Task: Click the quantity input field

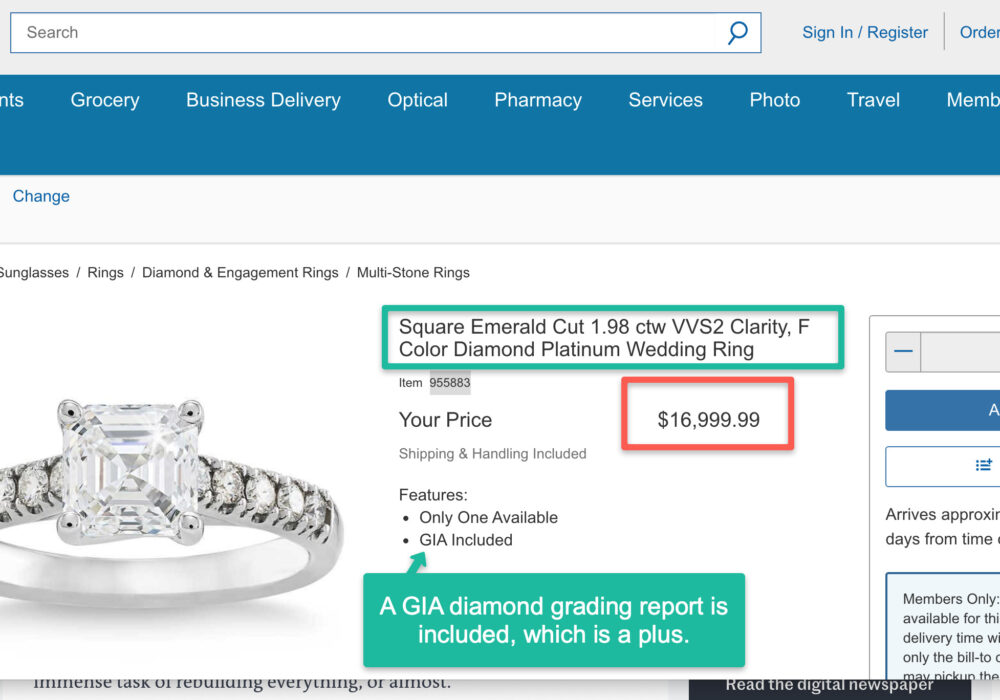Action: (x=960, y=352)
